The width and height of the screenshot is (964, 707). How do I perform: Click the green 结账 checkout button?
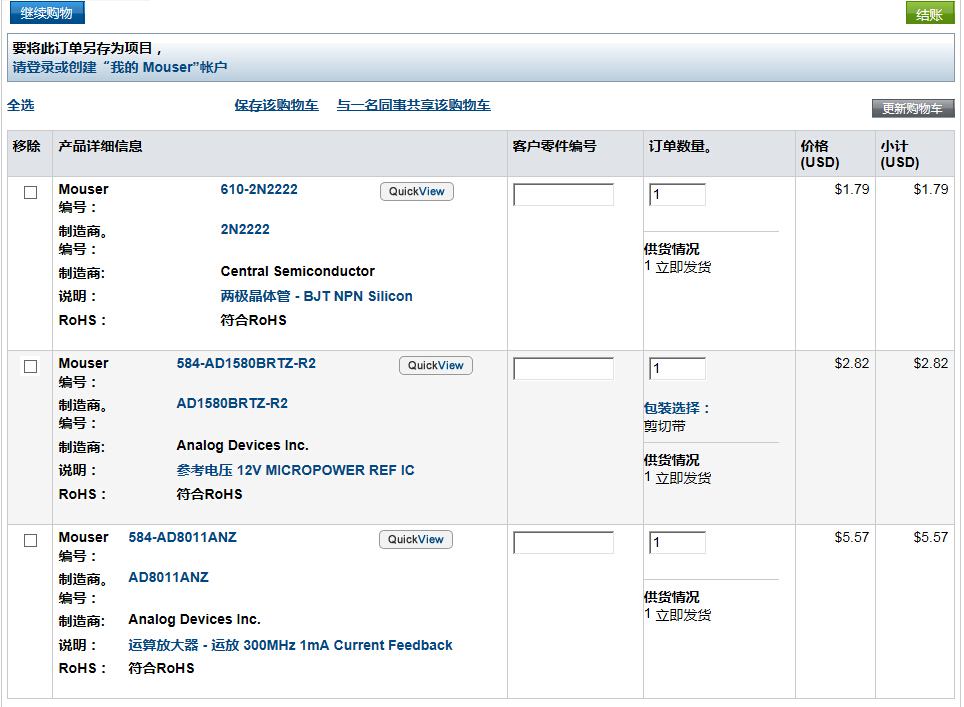click(x=930, y=14)
